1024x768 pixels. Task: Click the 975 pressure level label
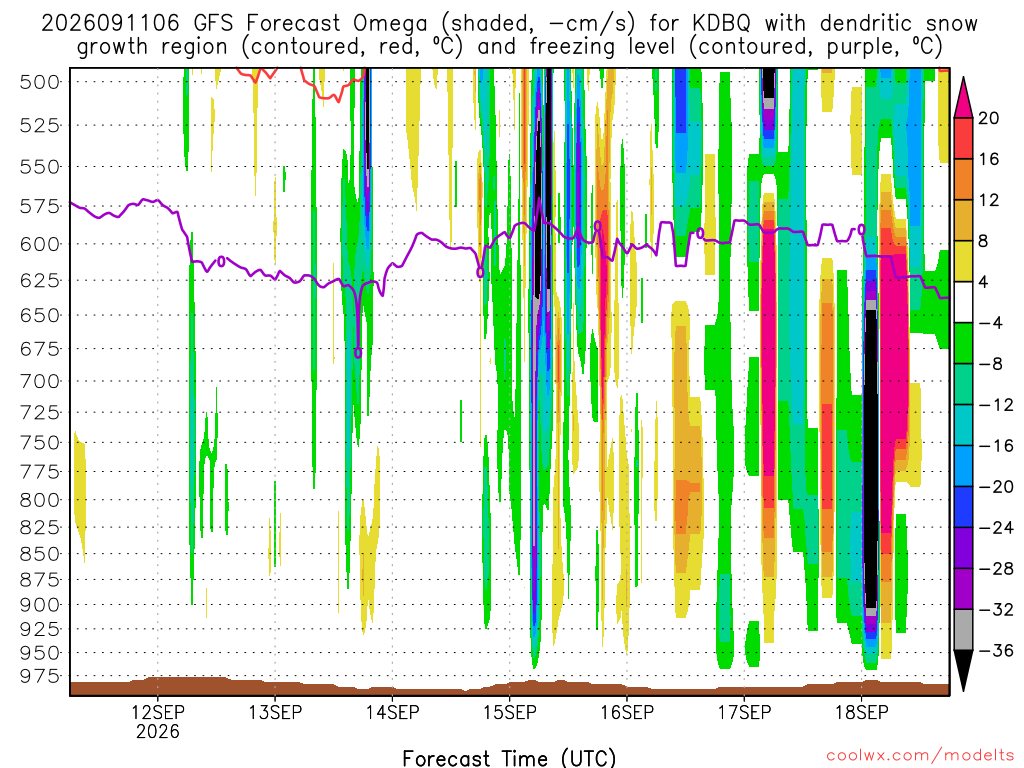pos(39,676)
